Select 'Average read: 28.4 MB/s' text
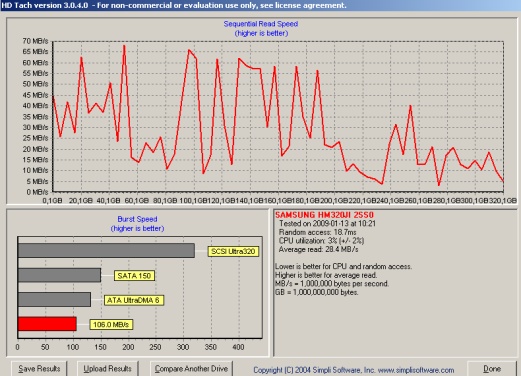The height and width of the screenshot is (376, 521). coord(318,249)
